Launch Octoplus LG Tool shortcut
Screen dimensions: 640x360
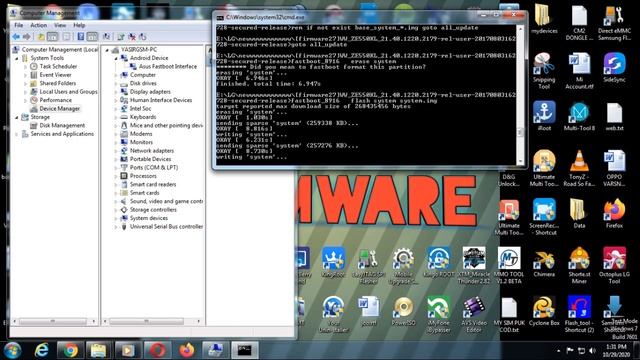click(614, 265)
